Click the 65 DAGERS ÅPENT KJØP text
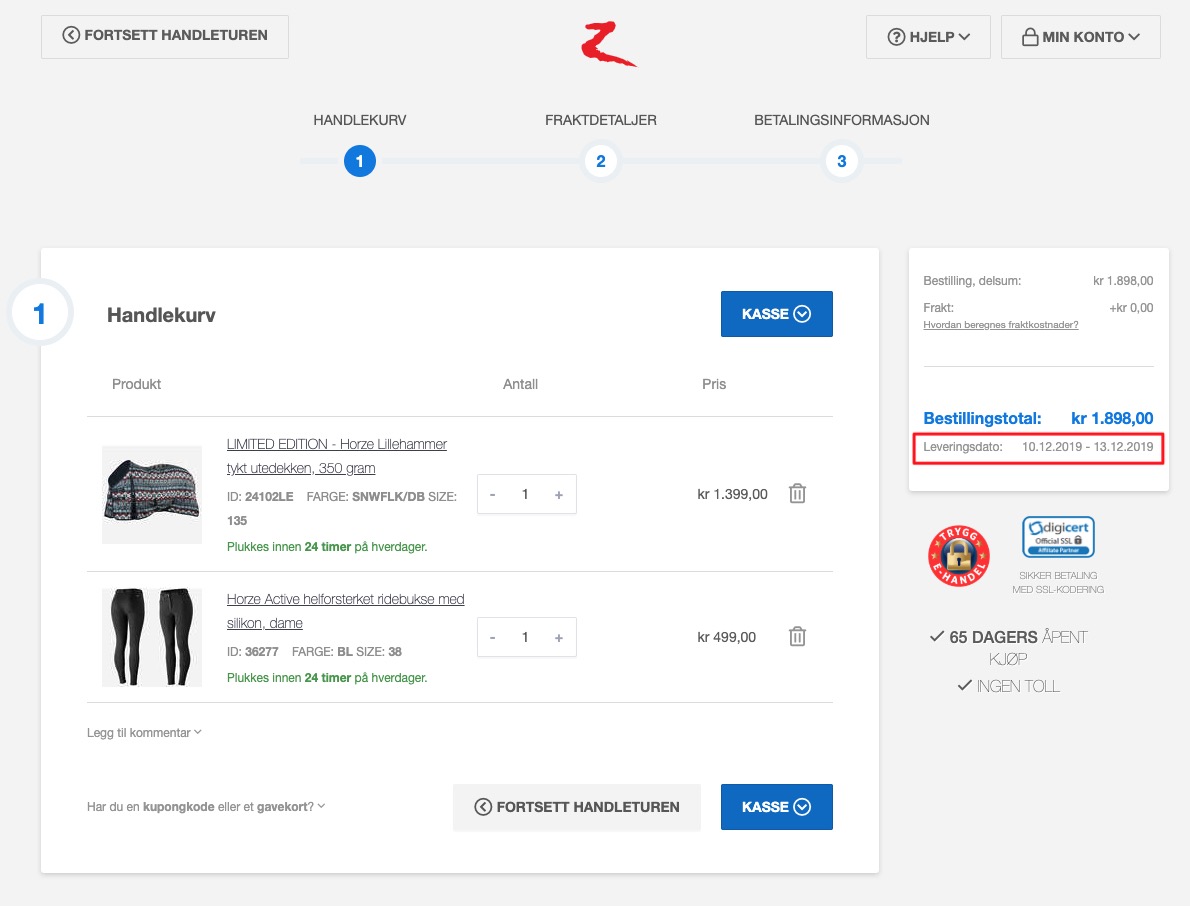This screenshot has height=906, width=1190. tap(1009, 647)
